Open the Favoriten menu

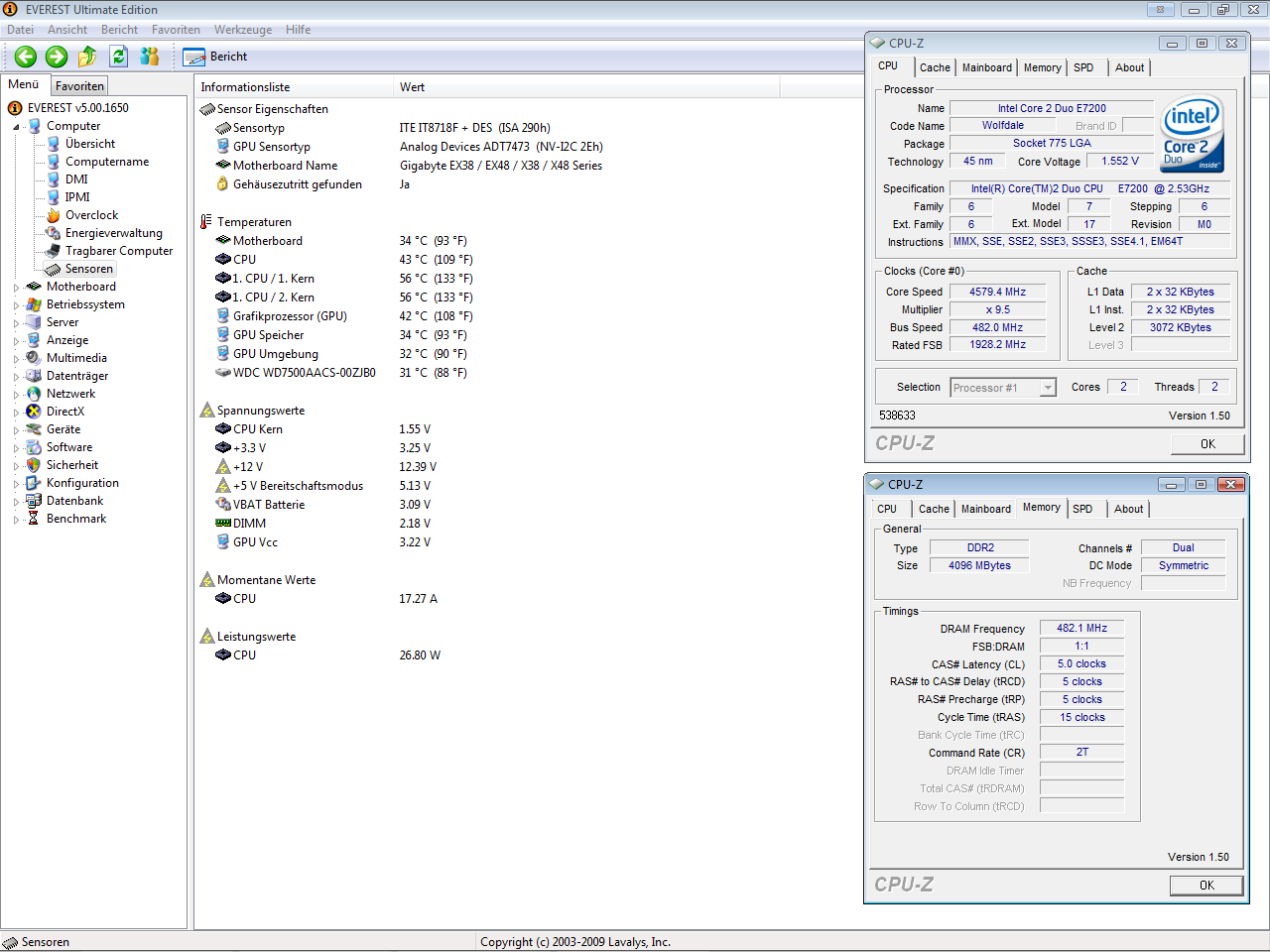click(x=176, y=30)
